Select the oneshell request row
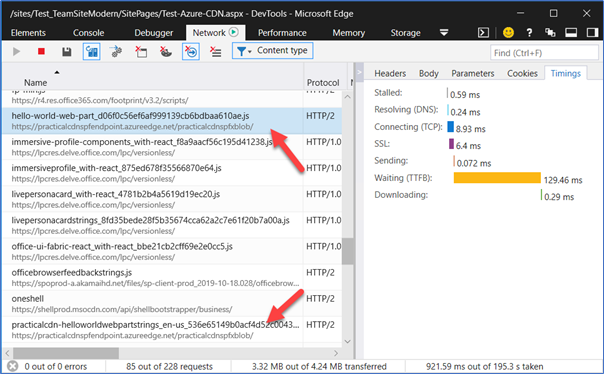This screenshot has height=374, width=604. tap(172, 304)
